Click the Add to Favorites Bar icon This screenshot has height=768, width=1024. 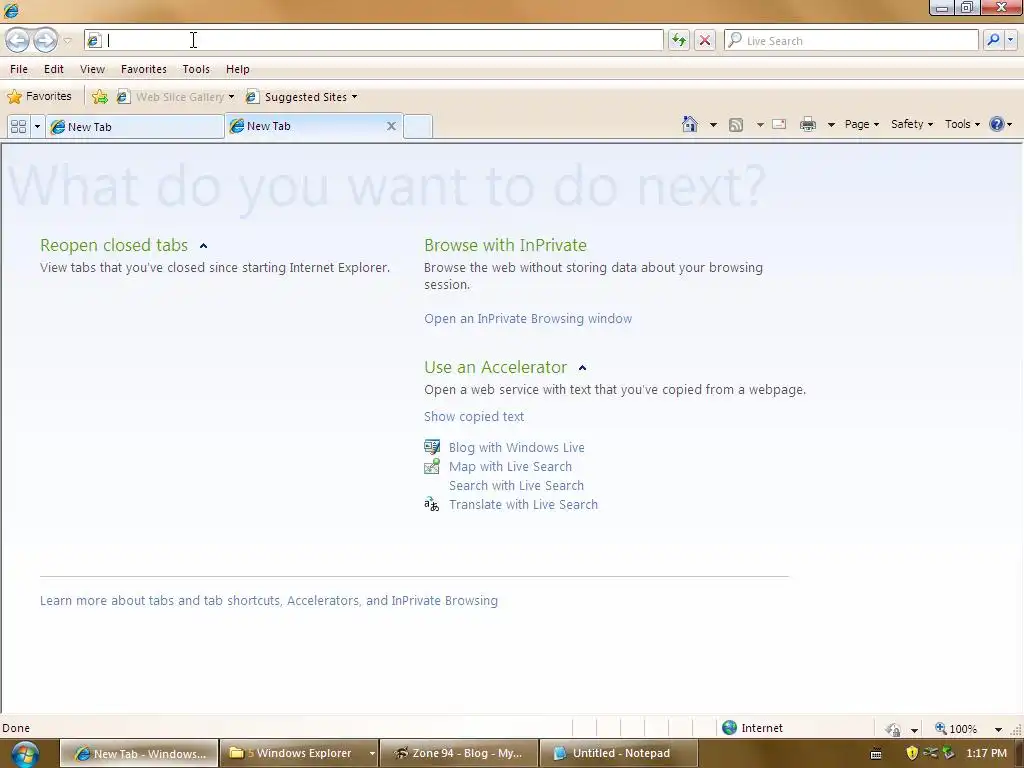click(x=100, y=97)
